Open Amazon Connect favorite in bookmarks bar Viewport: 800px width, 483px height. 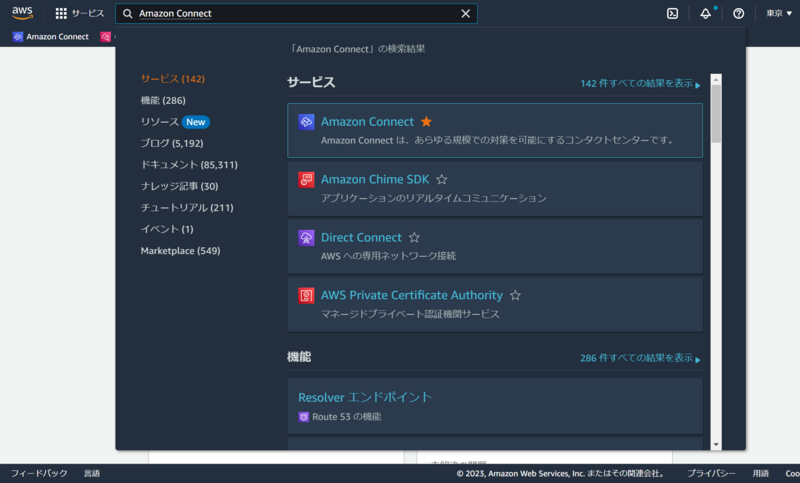(x=51, y=37)
